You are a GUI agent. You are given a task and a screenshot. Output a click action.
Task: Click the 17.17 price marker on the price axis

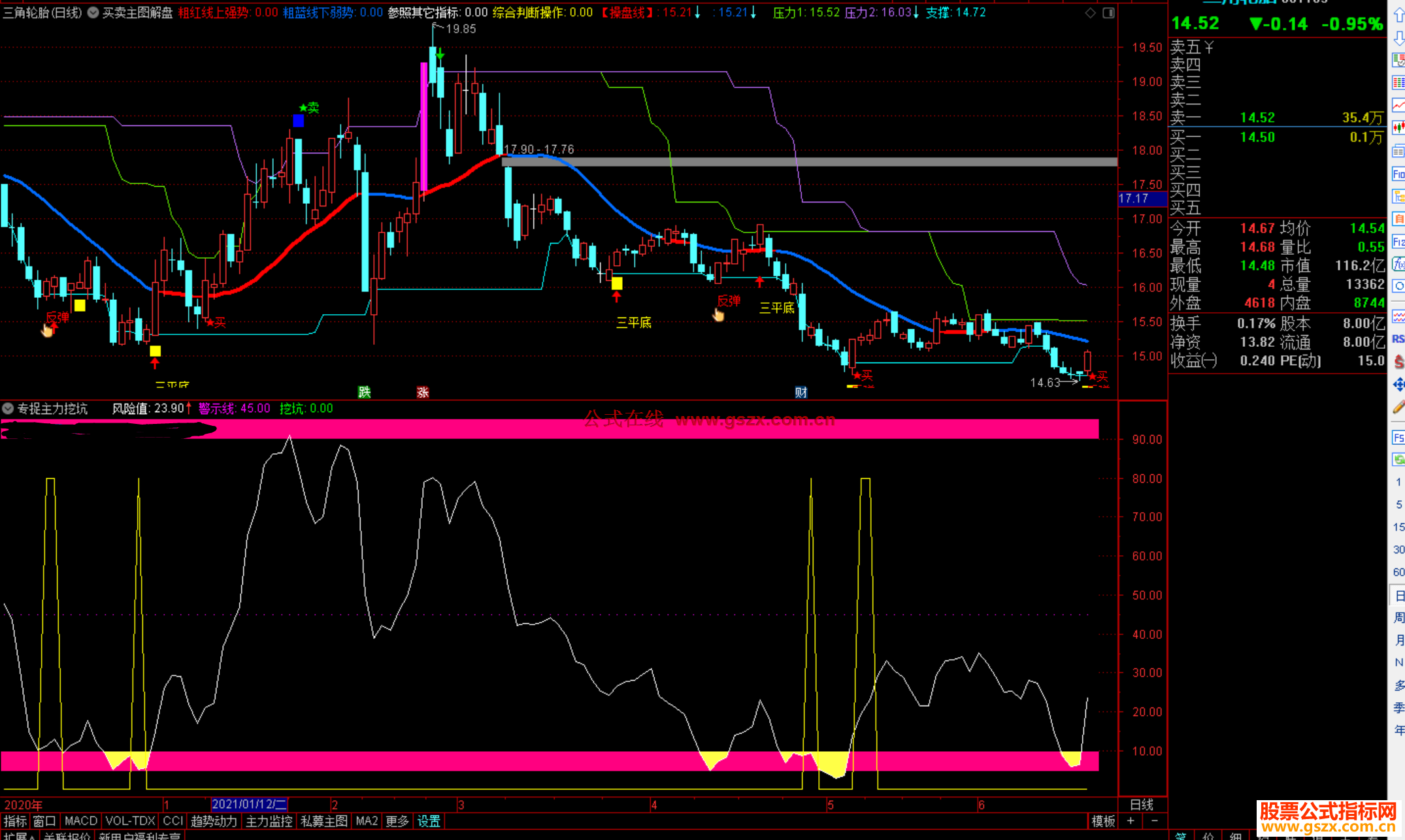coord(1142,199)
